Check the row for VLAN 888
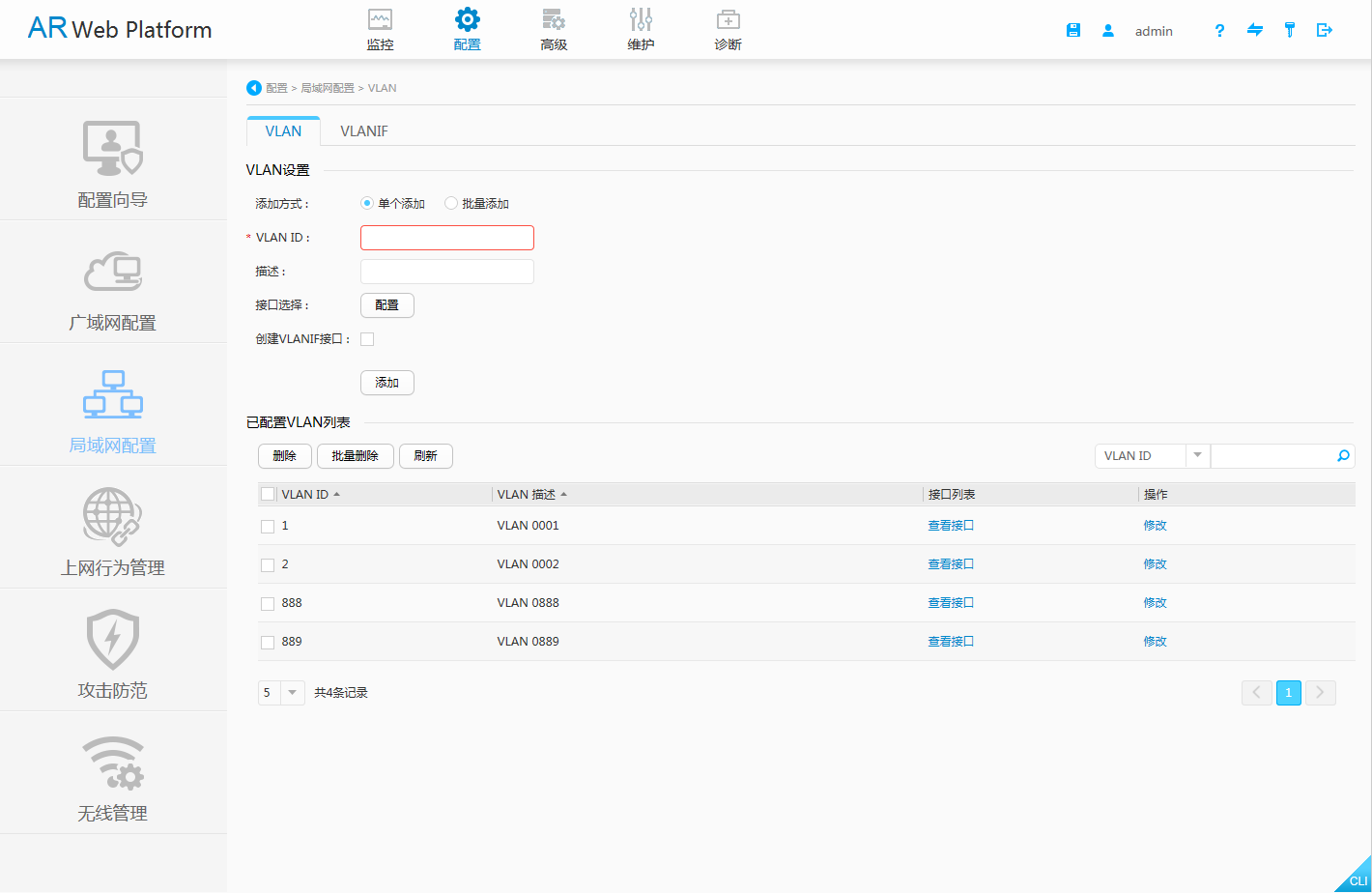1372x893 pixels. [x=268, y=604]
